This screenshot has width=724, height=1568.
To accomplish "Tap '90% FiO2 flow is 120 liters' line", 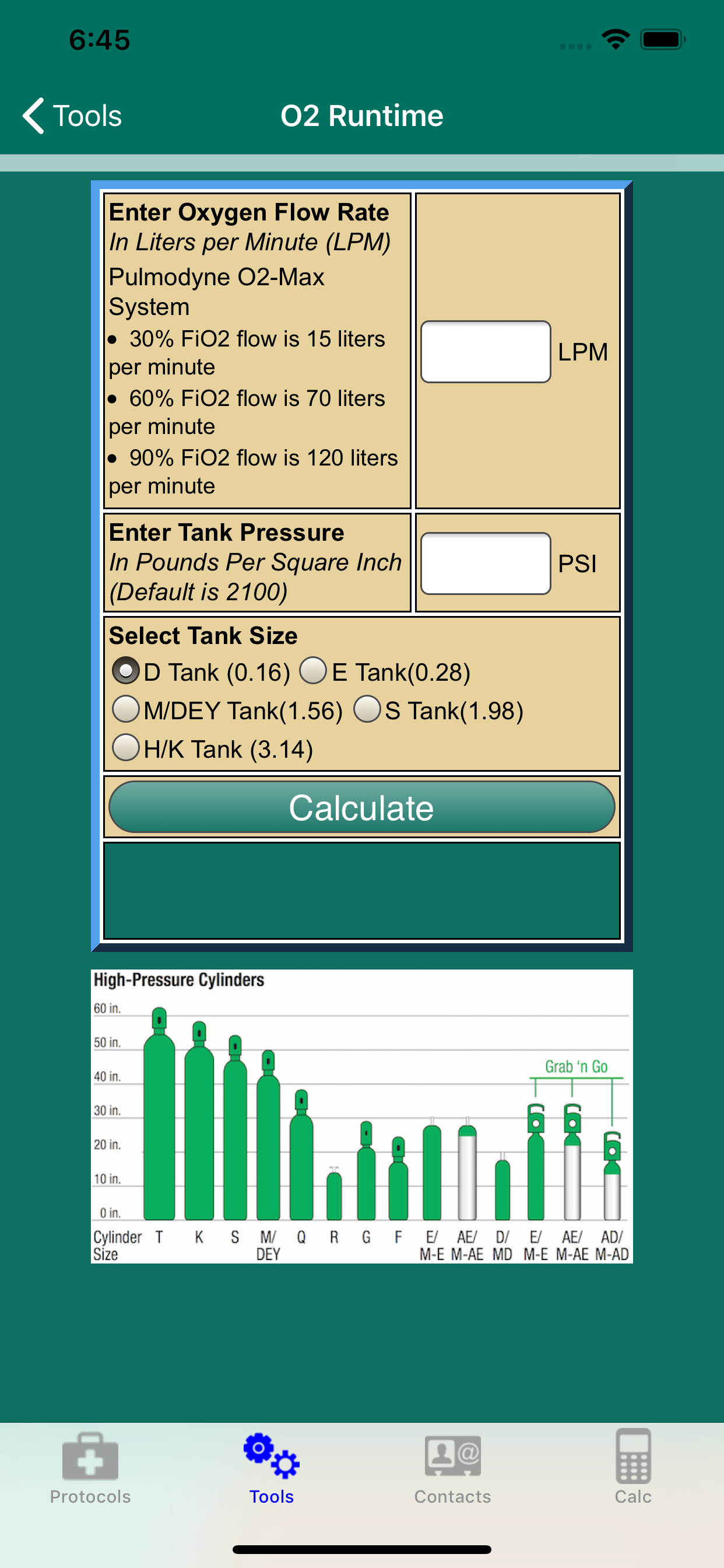I will [263, 458].
